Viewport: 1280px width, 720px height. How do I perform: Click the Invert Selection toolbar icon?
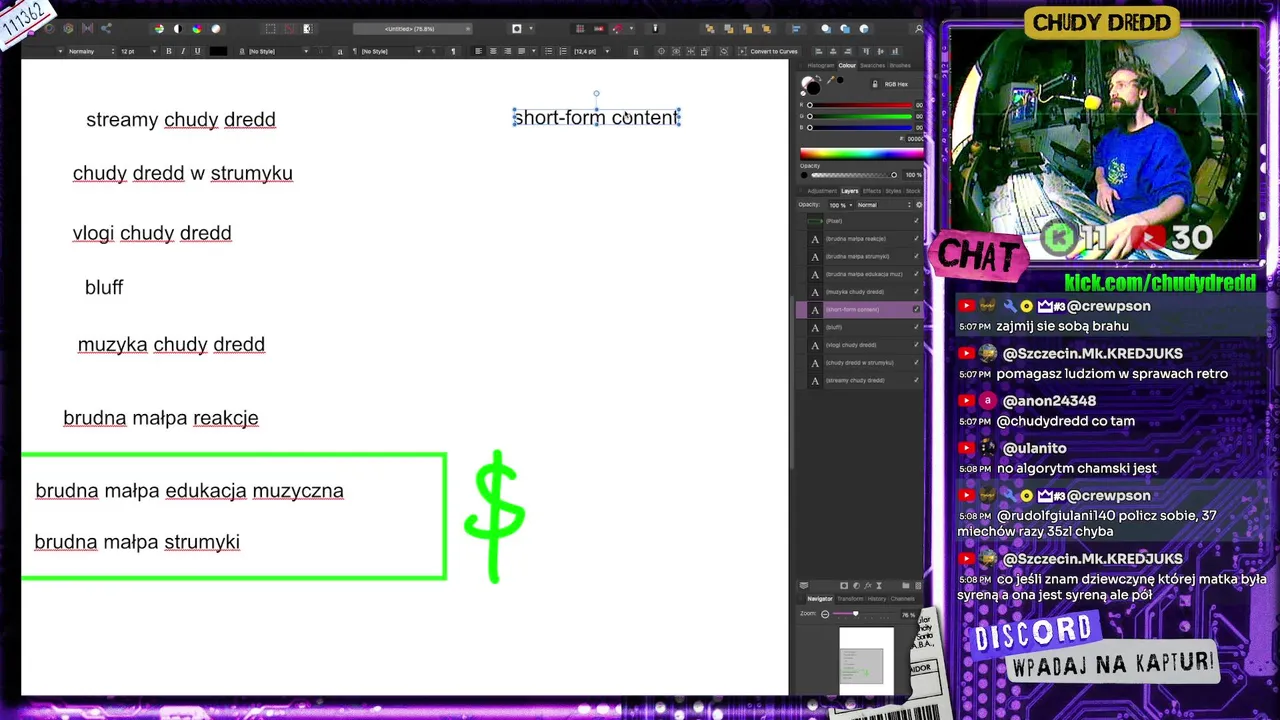point(307,29)
